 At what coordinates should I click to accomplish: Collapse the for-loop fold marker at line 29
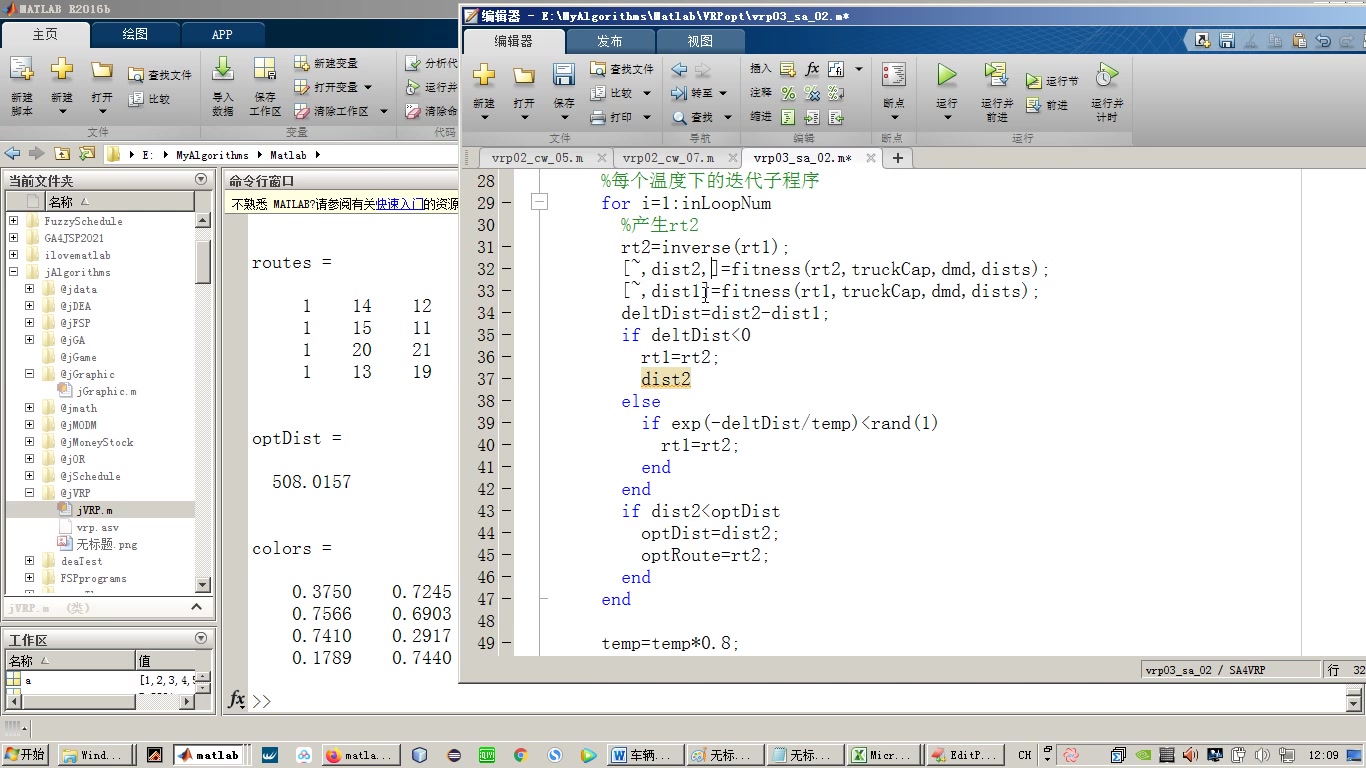[x=539, y=202]
